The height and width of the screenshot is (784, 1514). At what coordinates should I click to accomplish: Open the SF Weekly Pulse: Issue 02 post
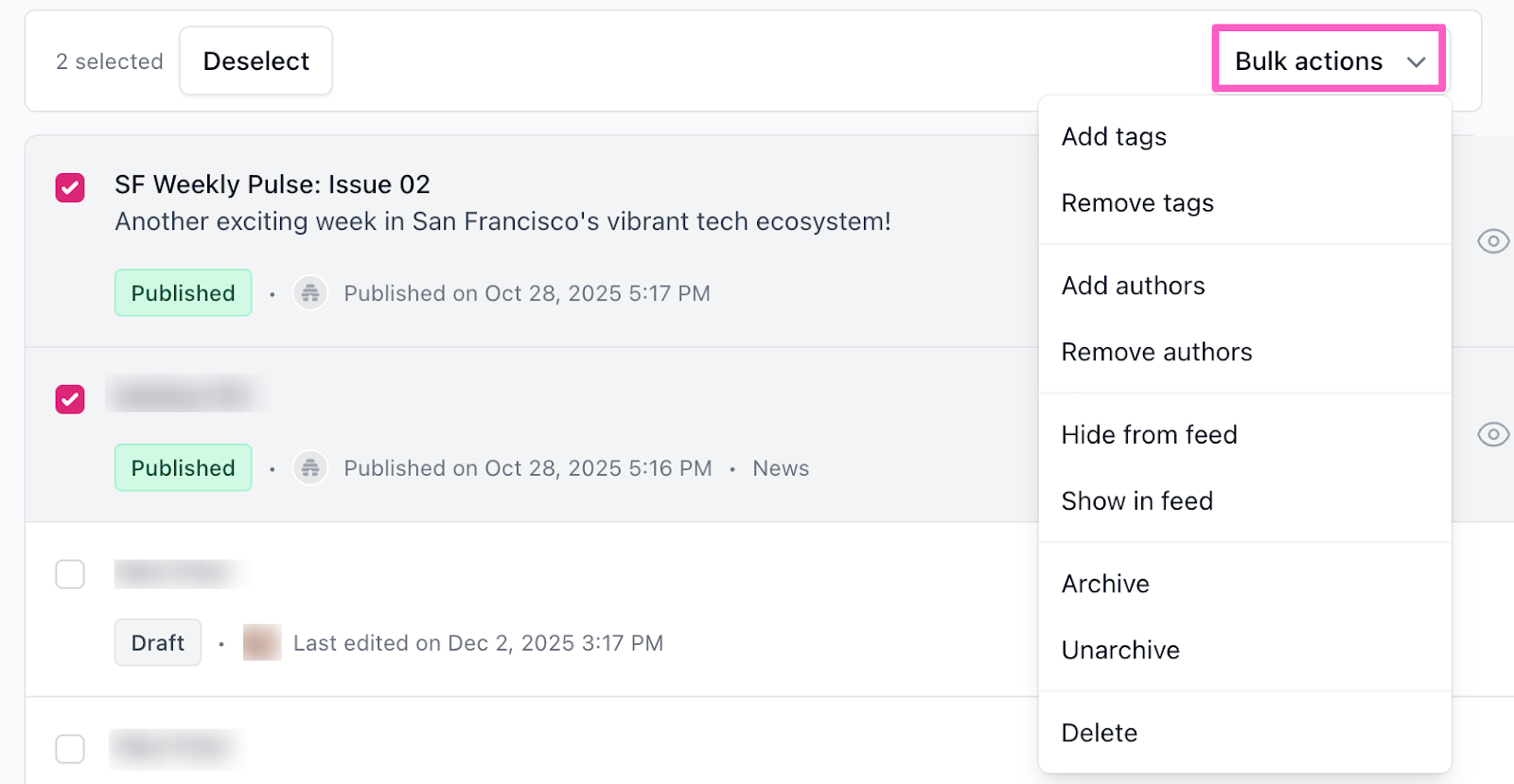tap(273, 184)
